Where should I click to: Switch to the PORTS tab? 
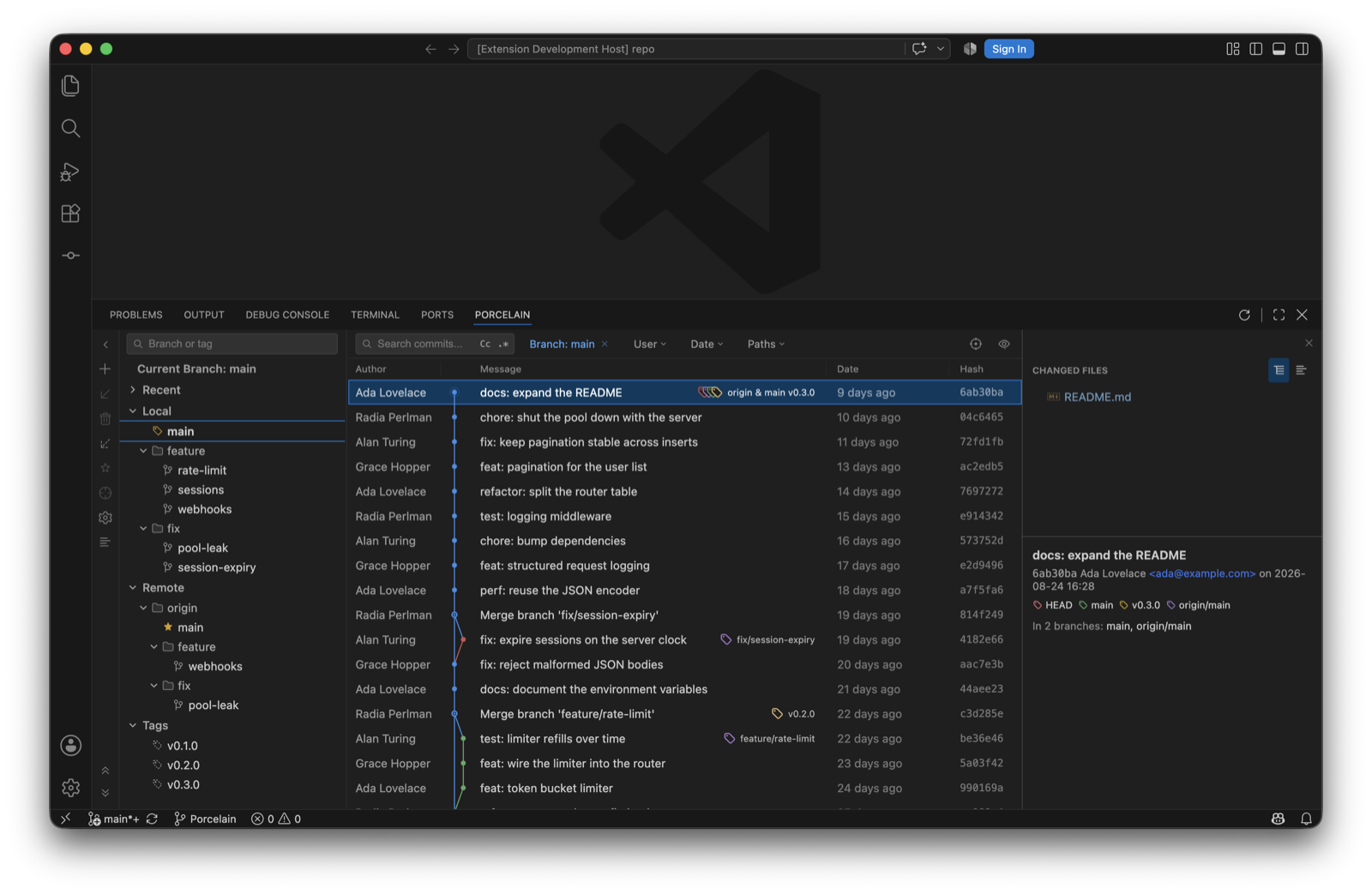pyautogui.click(x=437, y=315)
